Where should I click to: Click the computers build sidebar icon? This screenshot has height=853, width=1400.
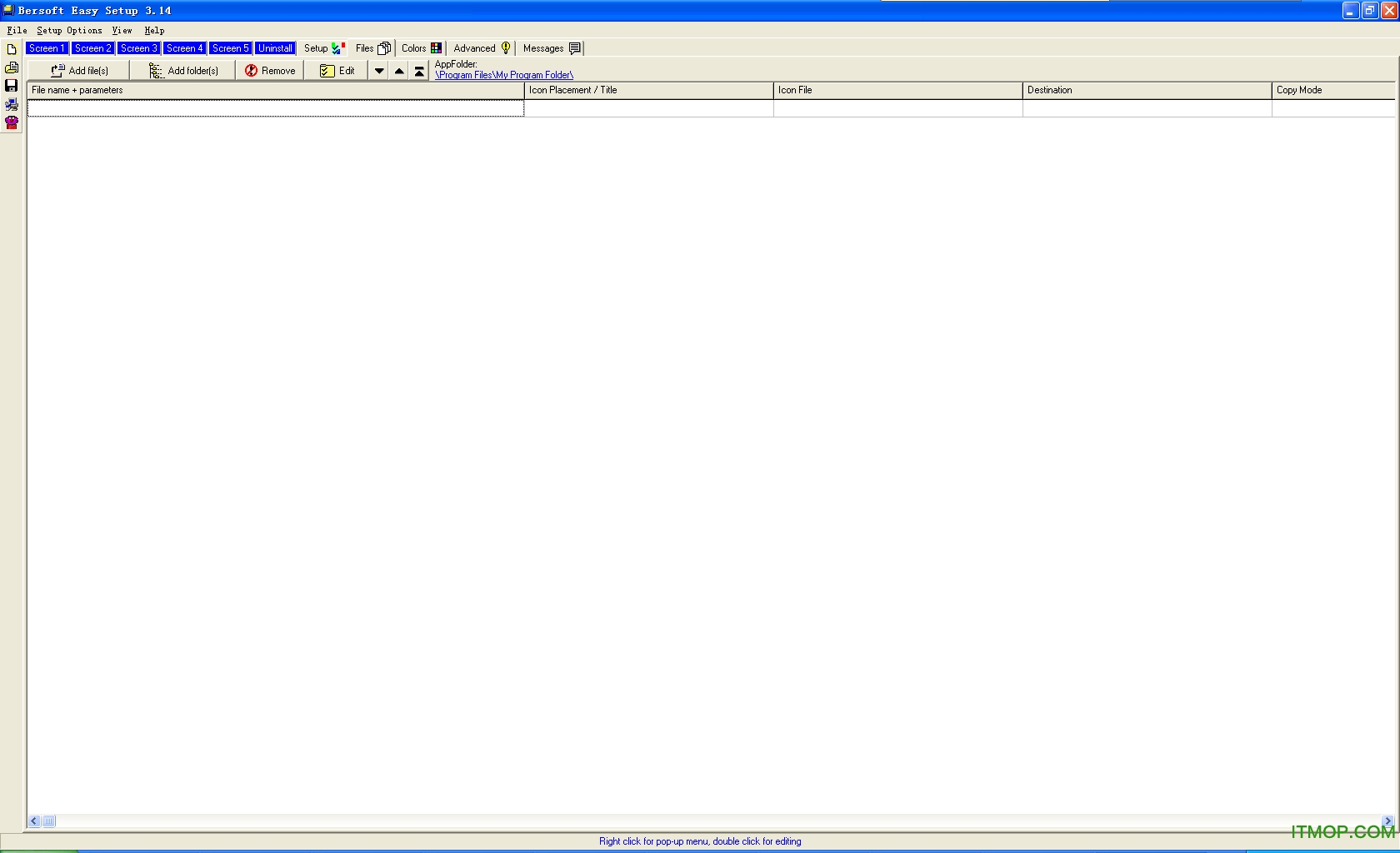12,104
